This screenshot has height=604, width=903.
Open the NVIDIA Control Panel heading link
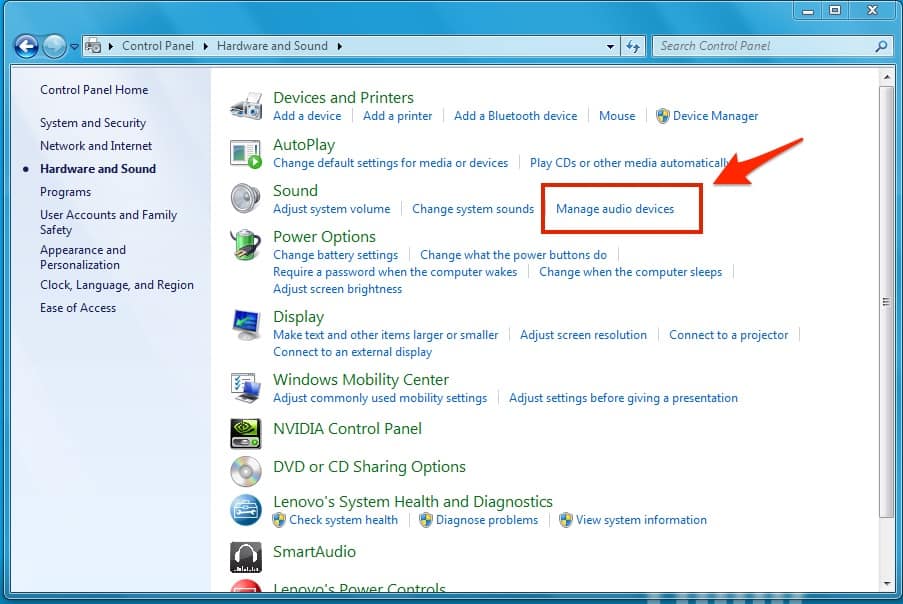(347, 428)
